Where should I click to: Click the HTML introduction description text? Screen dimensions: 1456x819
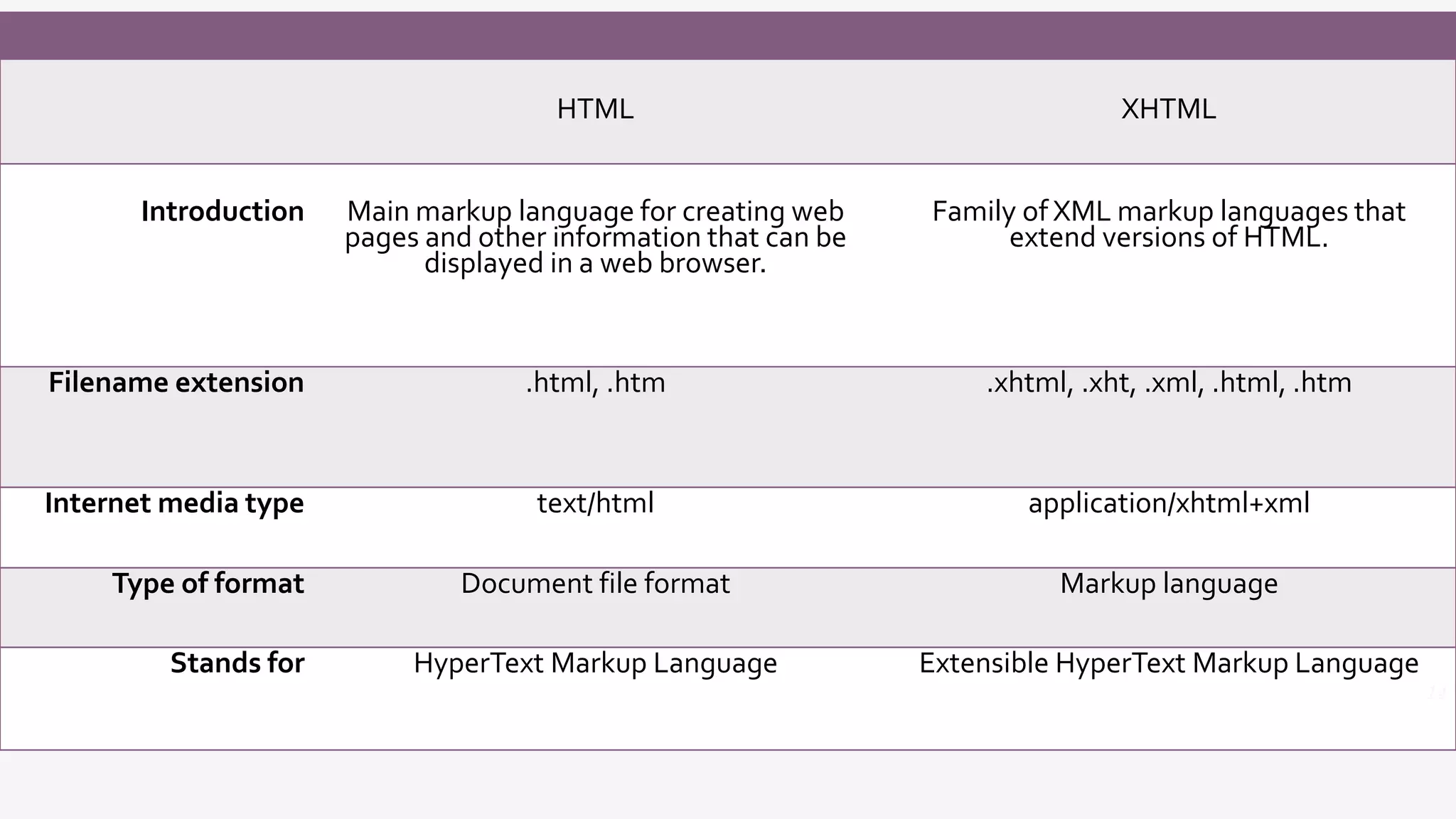(595, 237)
